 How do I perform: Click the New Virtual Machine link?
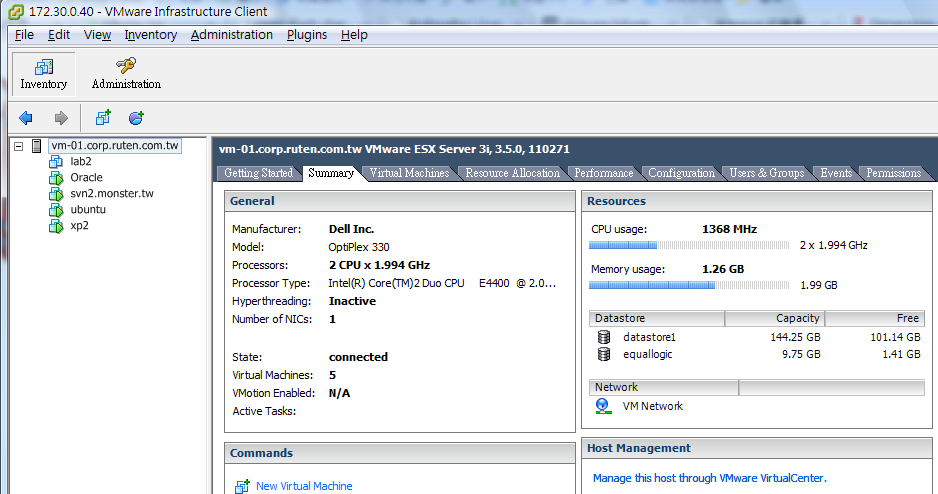pyautogui.click(x=304, y=486)
